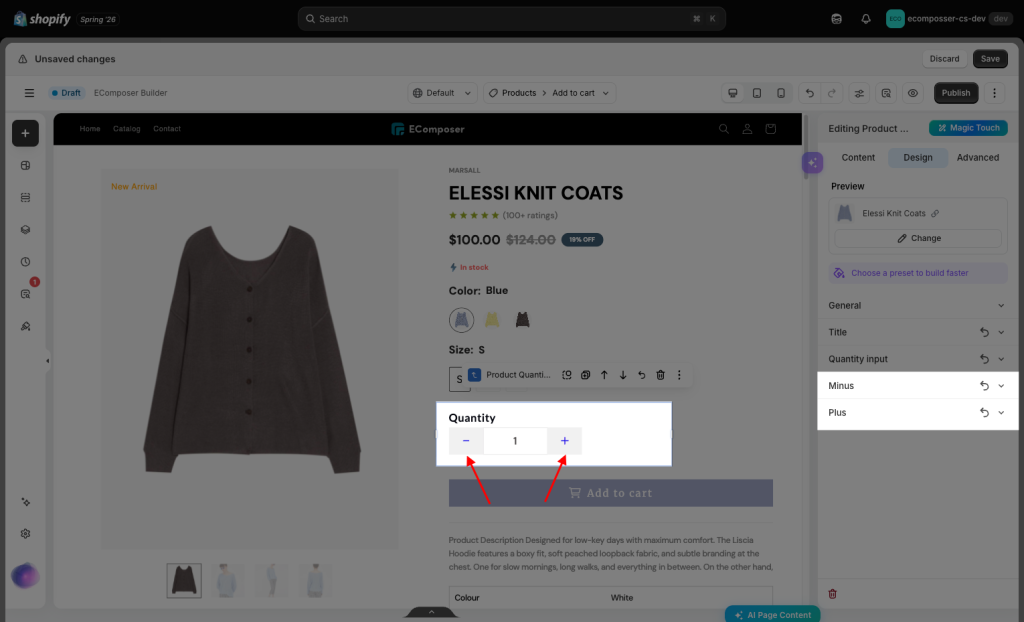
Task: Click the Change product button
Action: (918, 238)
